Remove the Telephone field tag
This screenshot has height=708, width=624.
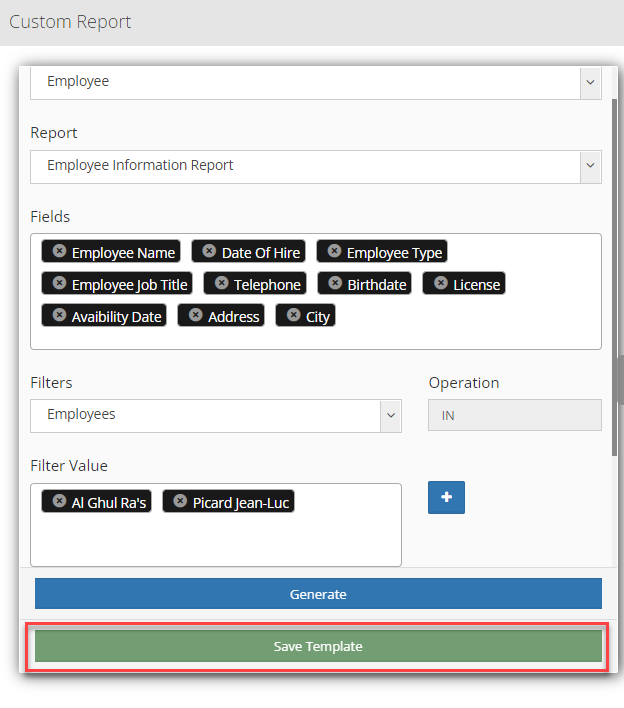(221, 283)
